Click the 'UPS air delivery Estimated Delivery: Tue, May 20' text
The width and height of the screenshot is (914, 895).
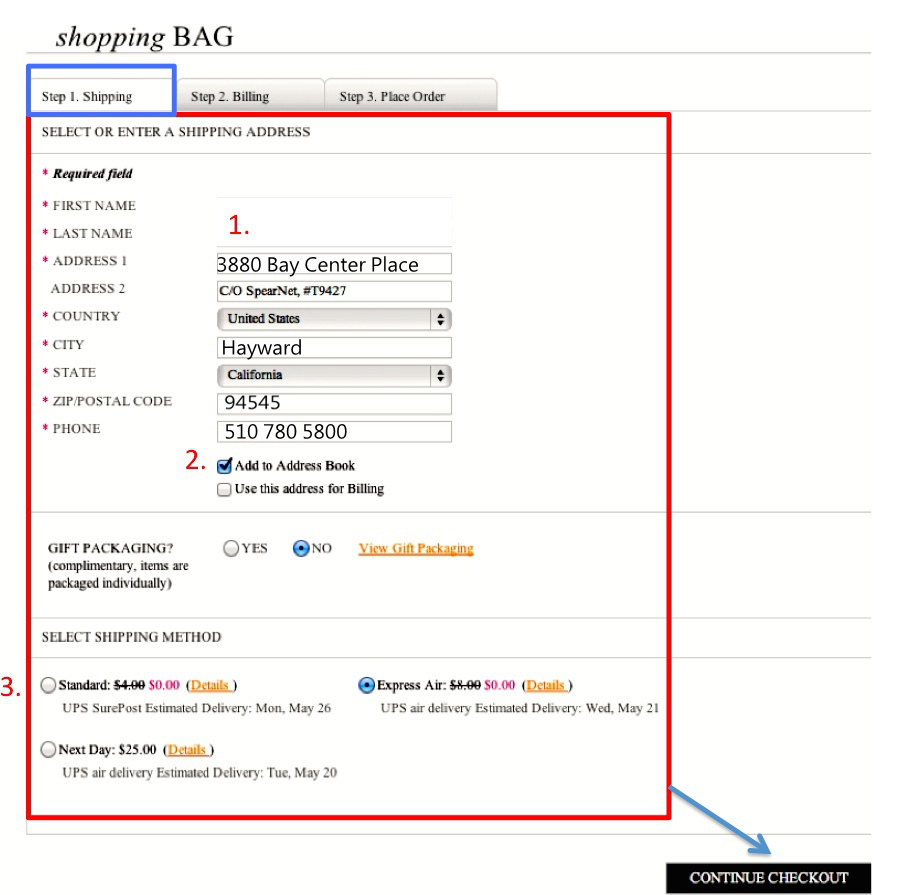click(x=199, y=773)
